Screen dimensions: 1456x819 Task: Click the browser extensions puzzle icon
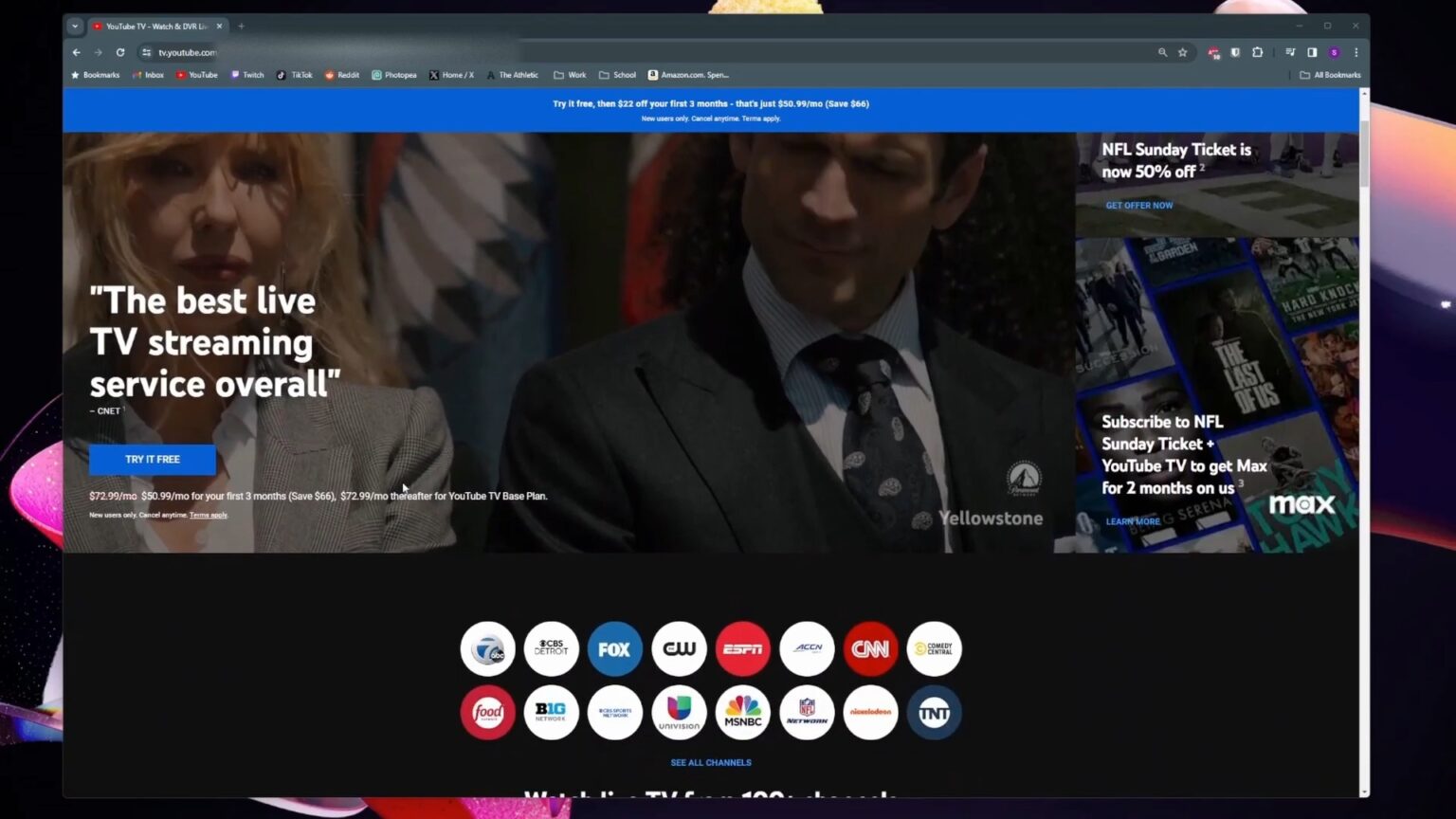pos(1257,52)
